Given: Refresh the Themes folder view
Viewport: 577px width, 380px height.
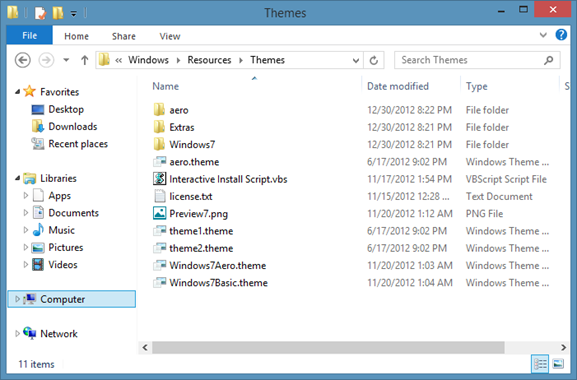Looking at the screenshot, I should [x=374, y=60].
